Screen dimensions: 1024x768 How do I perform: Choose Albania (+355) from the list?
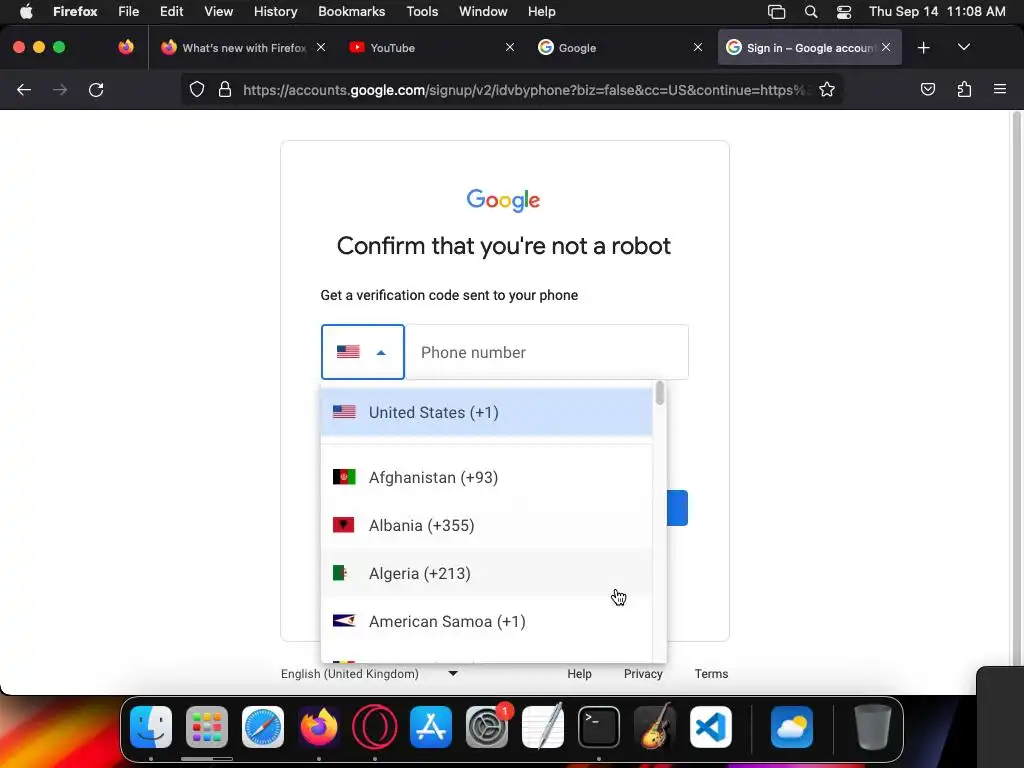coord(487,525)
